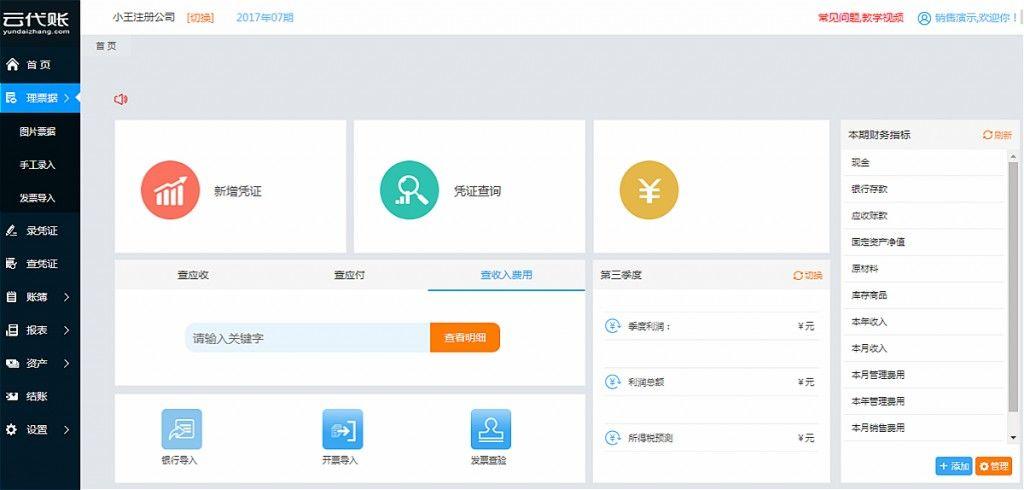Click the 结账 closing icon
The height and width of the screenshot is (490, 1024).
click(12, 397)
